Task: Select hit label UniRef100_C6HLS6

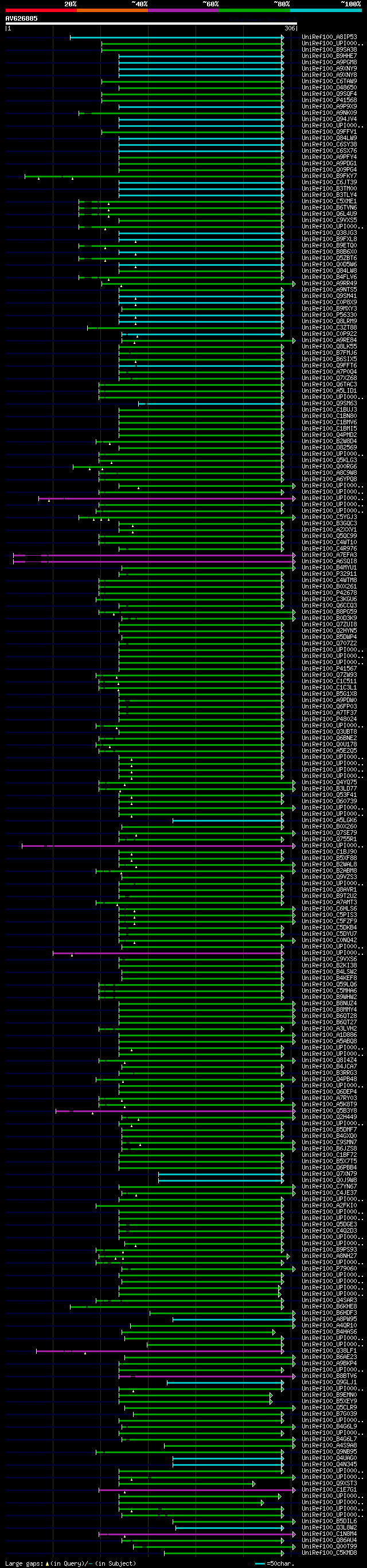Action: (x=329, y=908)
